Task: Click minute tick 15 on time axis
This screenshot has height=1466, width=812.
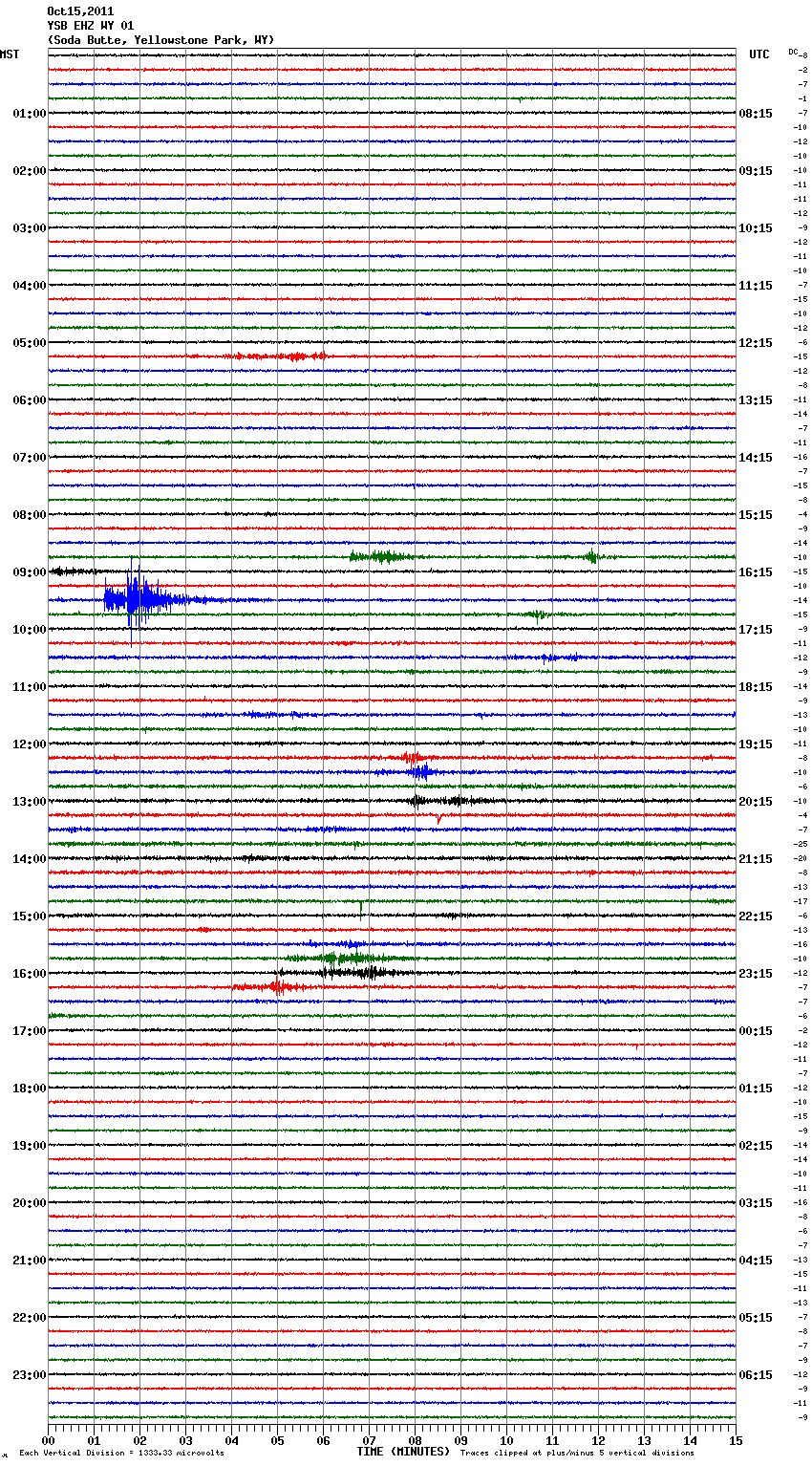Action: [x=736, y=1439]
